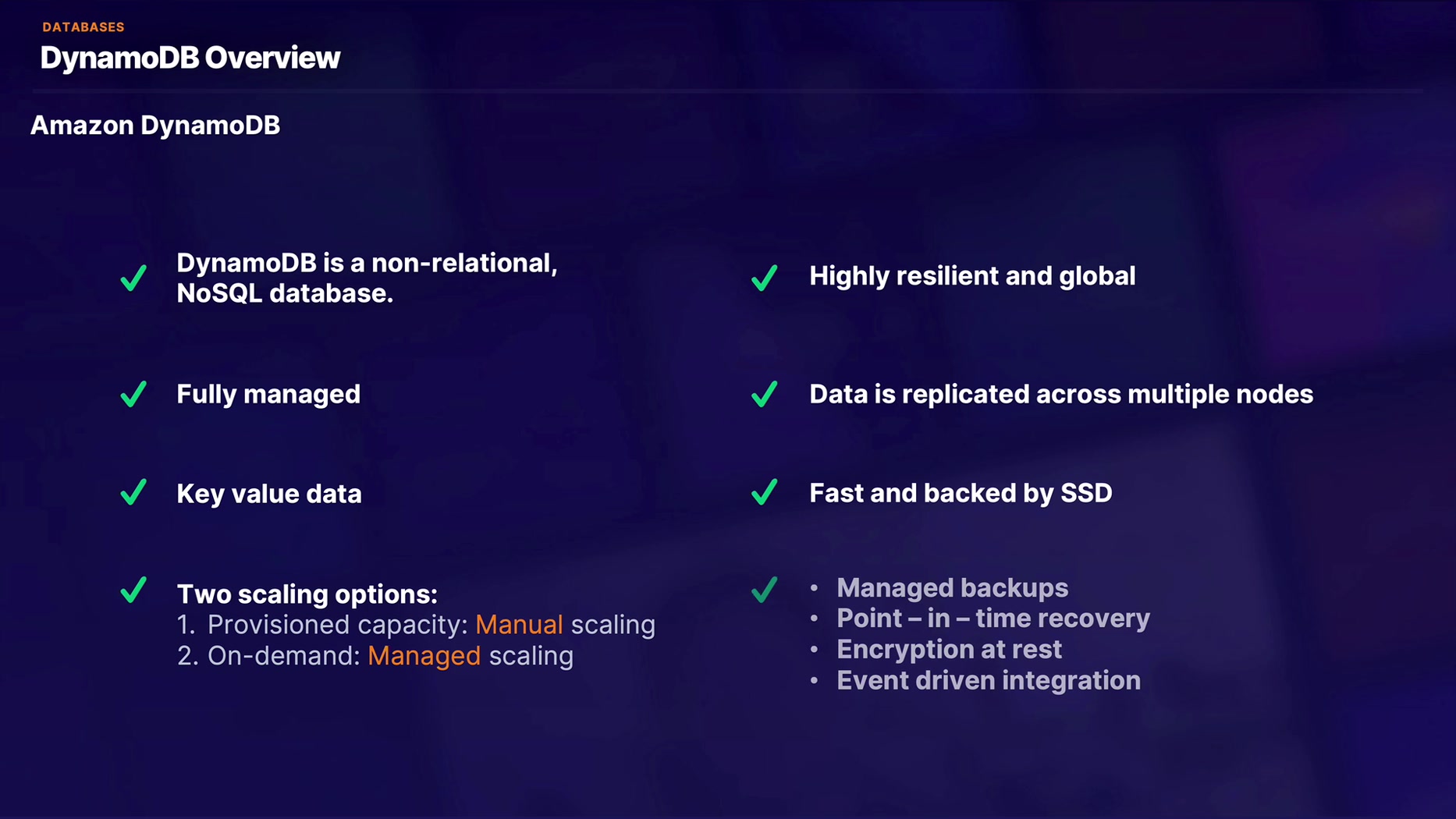This screenshot has height=819, width=1456.
Task: Click the checkmark beside Data is replicated text
Action: point(764,394)
